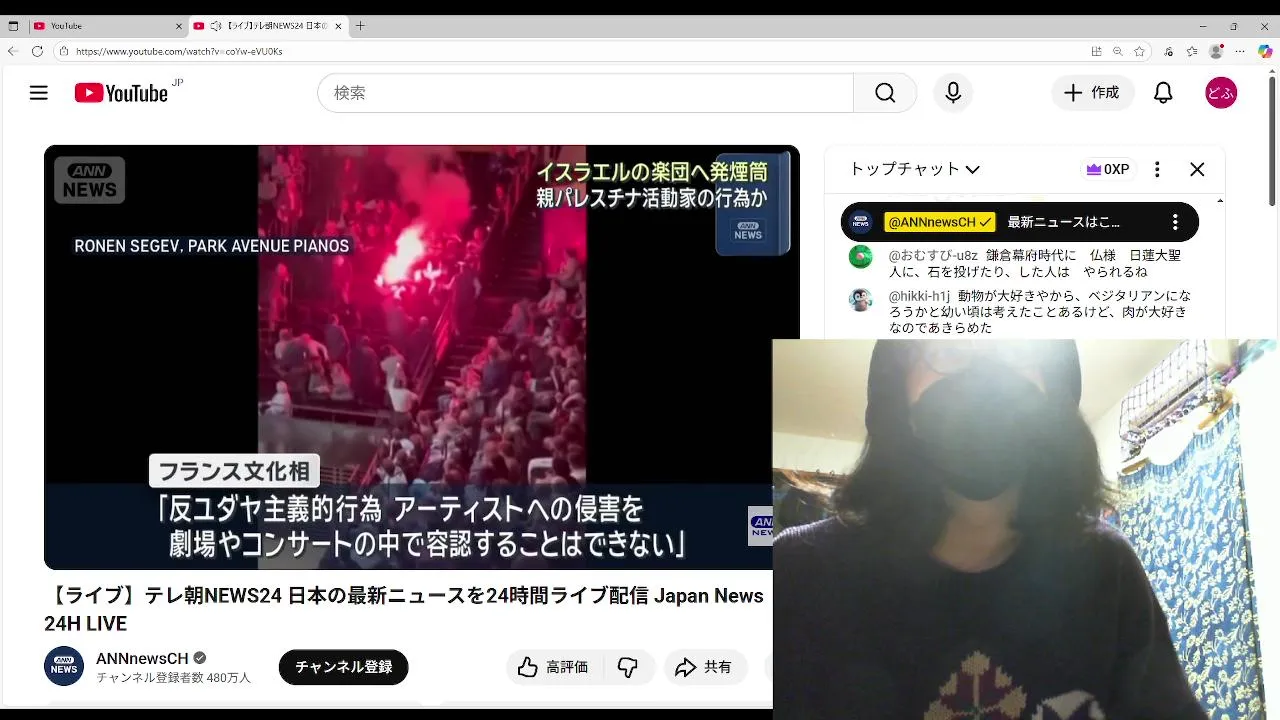Open the media control icon in the browser toolbar
This screenshot has height=720, width=1280.
click(1168, 51)
